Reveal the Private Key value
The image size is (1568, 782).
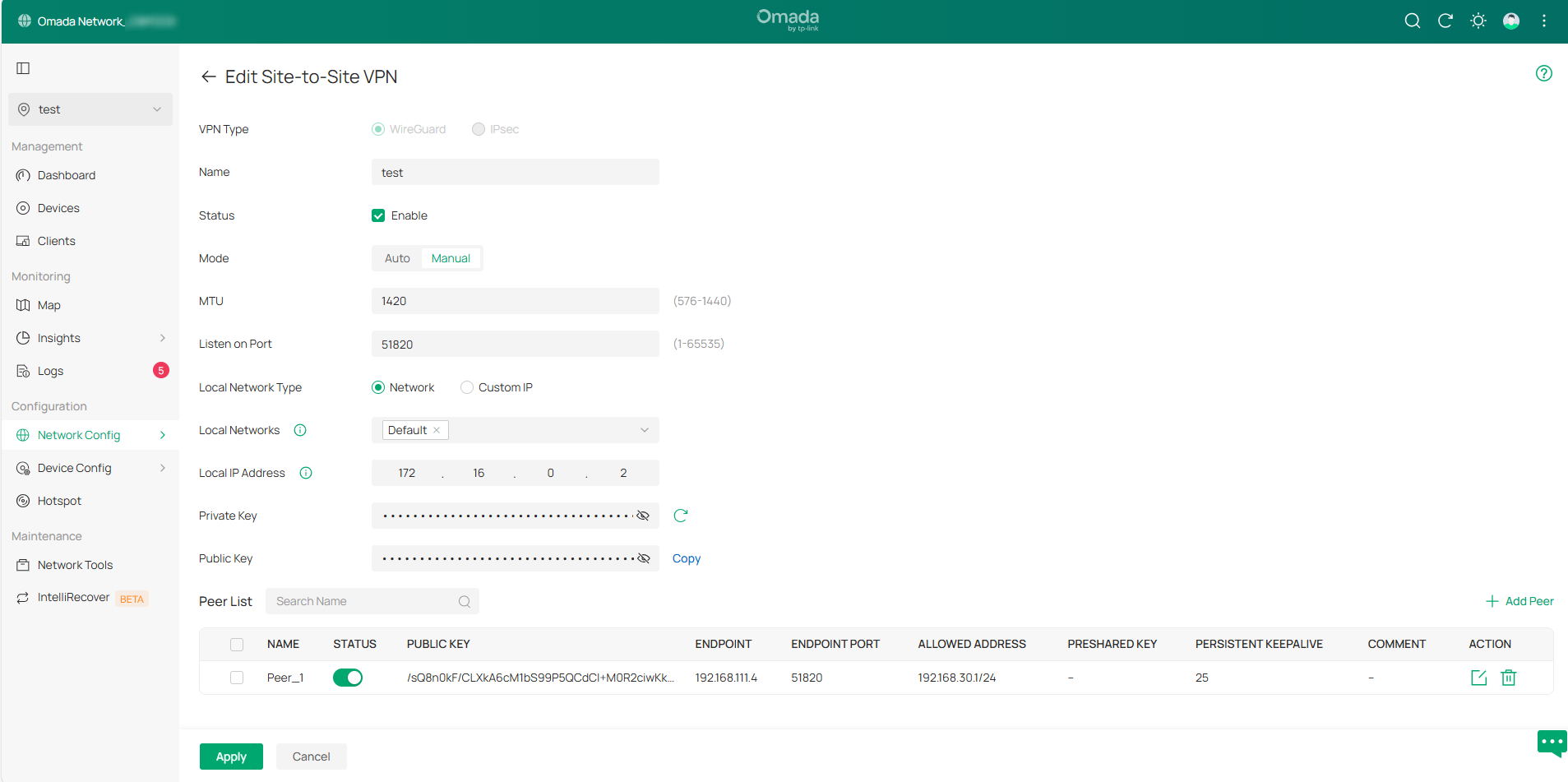point(643,516)
